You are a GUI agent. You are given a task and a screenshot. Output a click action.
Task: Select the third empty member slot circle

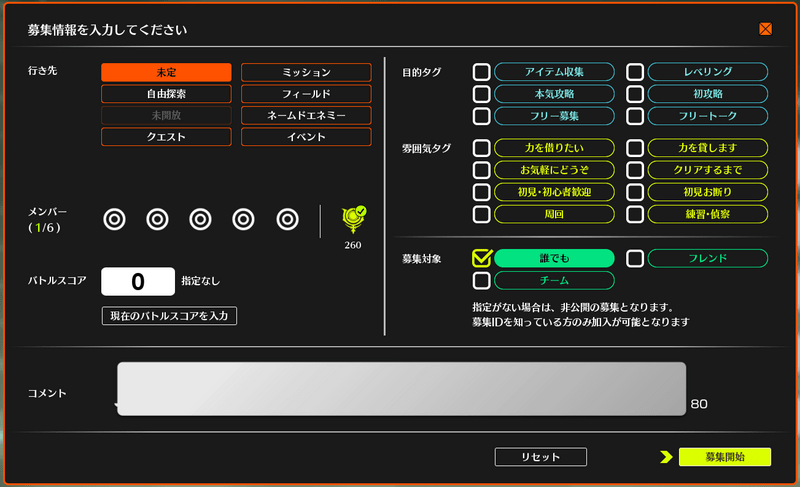[x=201, y=220]
